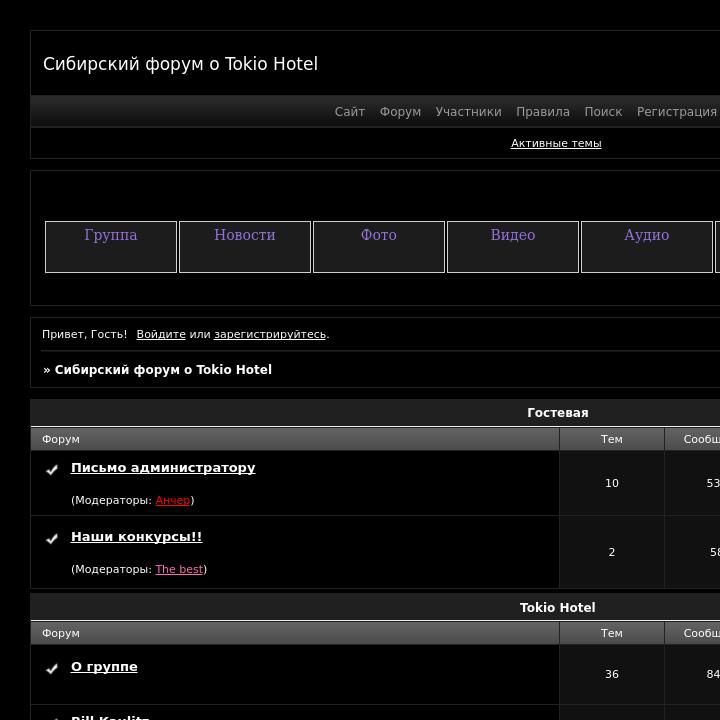Go to Участники in the navigation bar

click(468, 112)
